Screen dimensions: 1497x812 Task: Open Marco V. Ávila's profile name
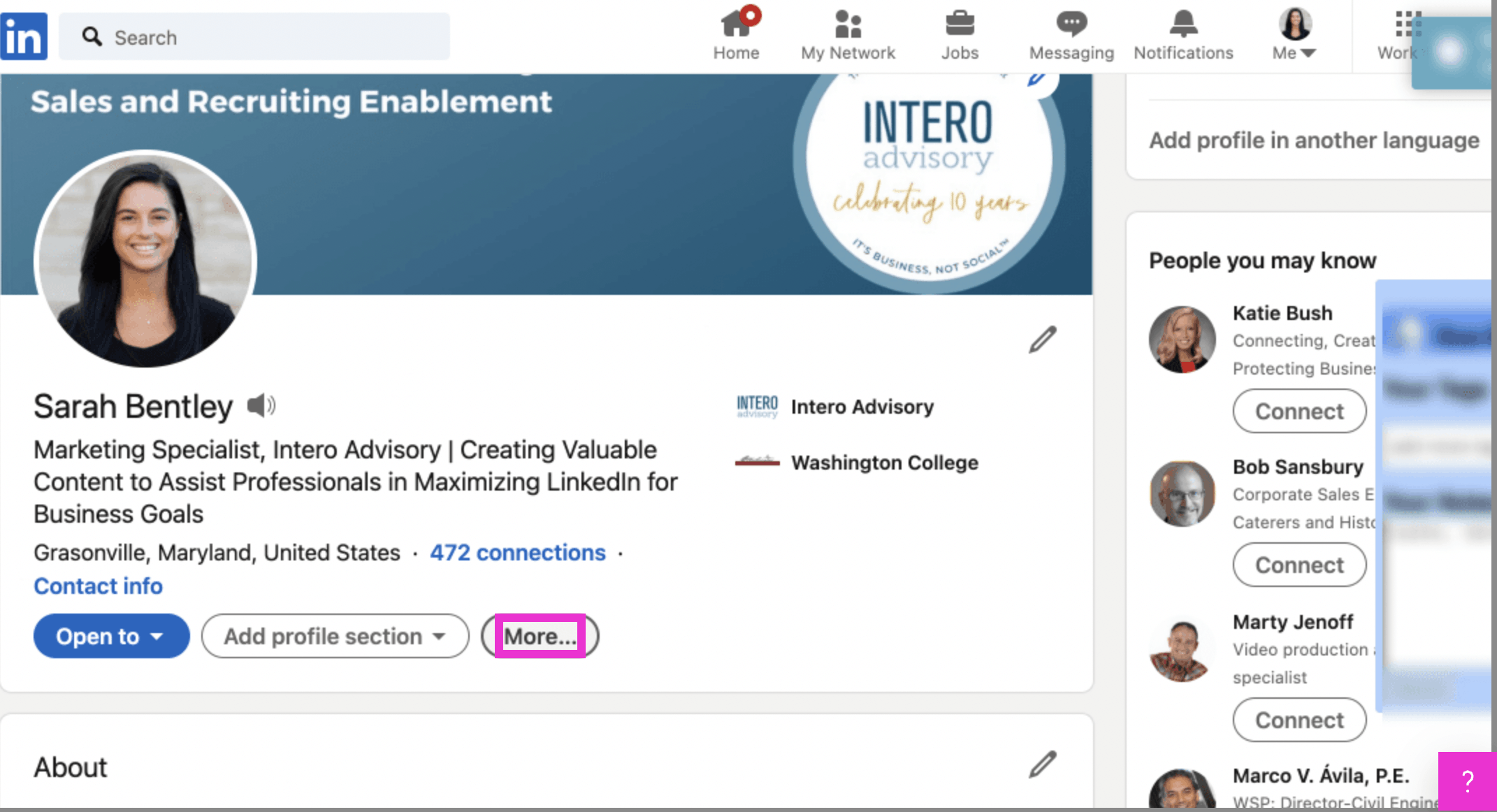[x=1321, y=776]
